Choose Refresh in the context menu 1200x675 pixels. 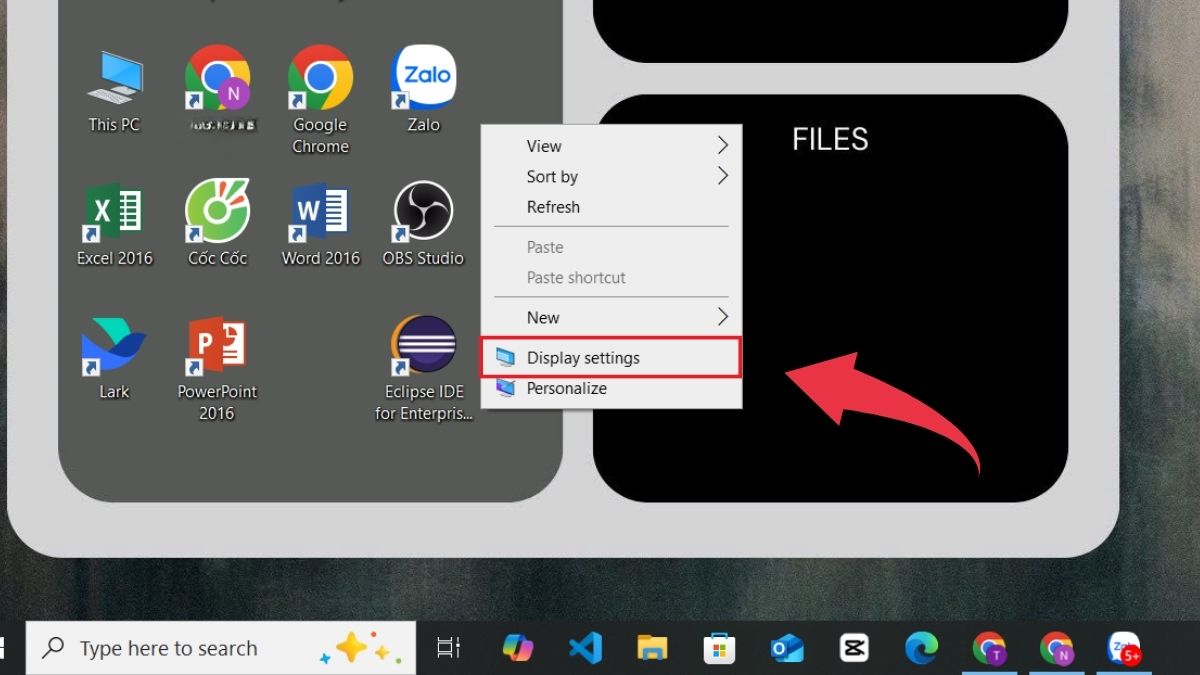[612, 207]
